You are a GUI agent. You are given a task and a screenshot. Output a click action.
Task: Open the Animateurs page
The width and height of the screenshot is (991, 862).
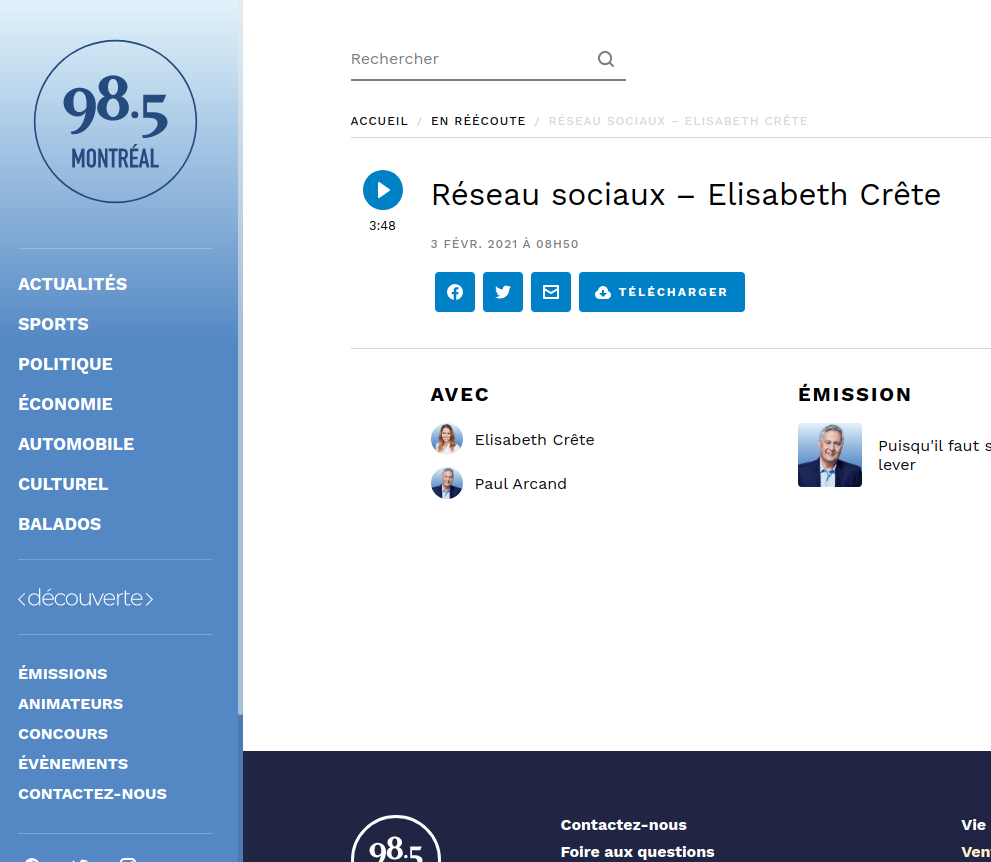coord(70,704)
